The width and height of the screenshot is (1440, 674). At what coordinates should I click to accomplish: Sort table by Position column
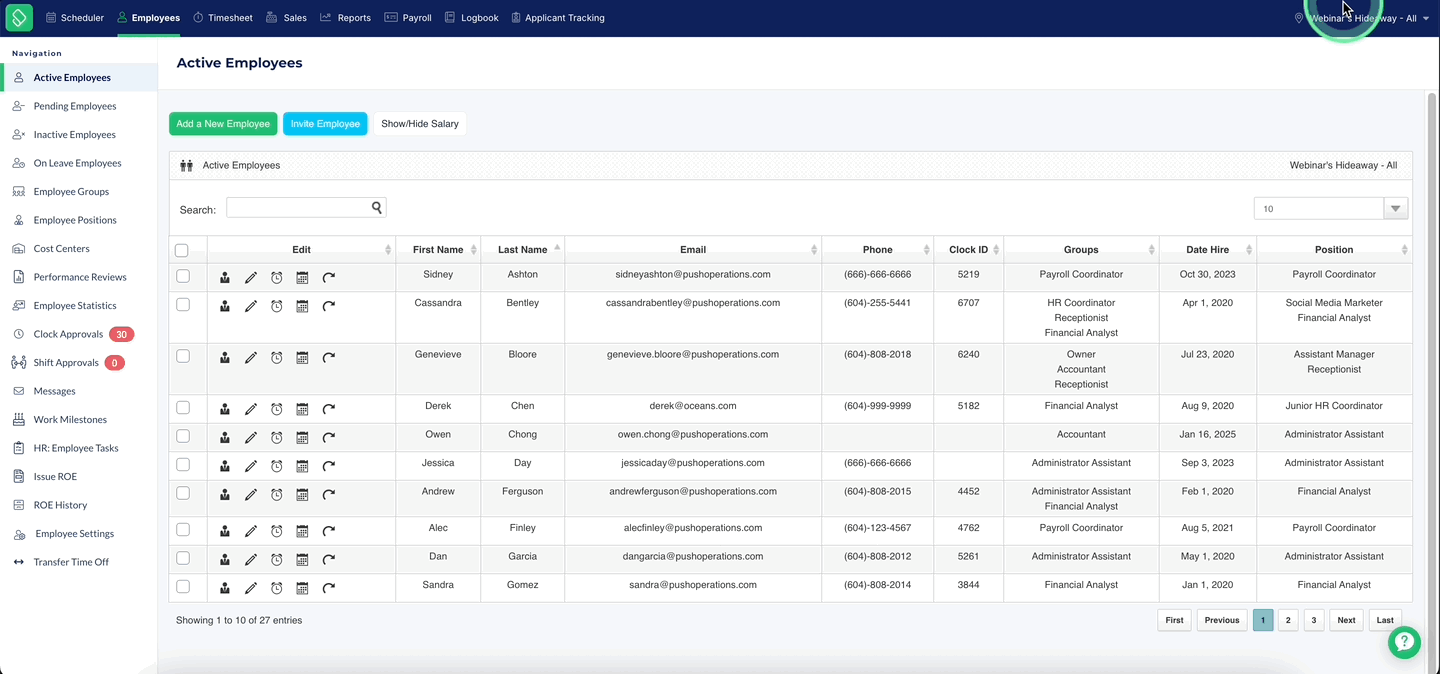[x=1334, y=250]
